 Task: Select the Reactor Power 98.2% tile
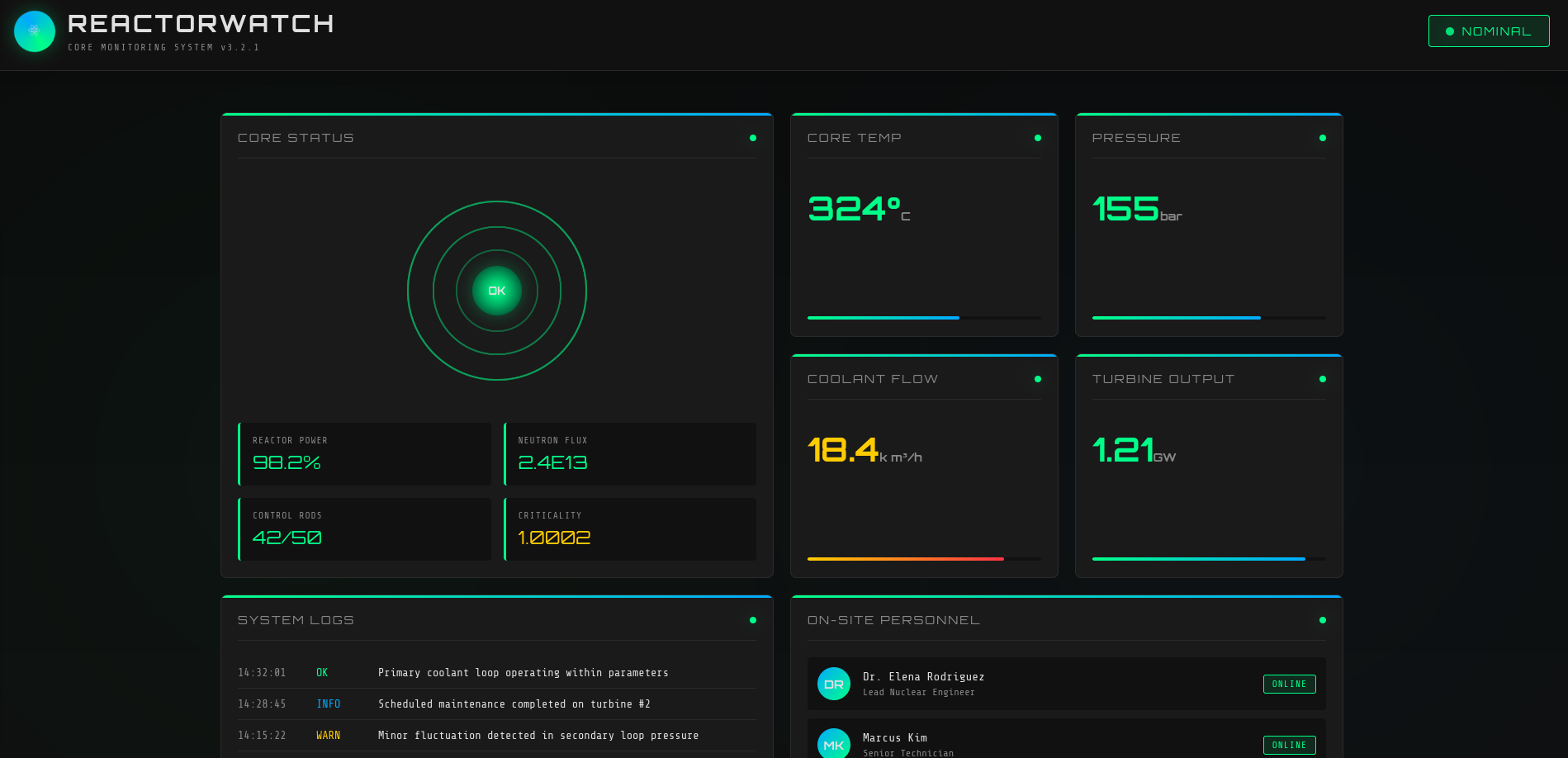pyautogui.click(x=364, y=454)
